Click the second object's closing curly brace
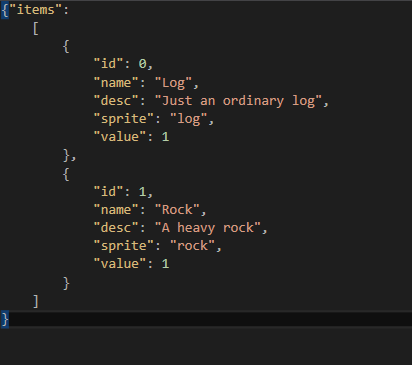Image resolution: width=412 pixels, height=365 pixels. coord(66,283)
